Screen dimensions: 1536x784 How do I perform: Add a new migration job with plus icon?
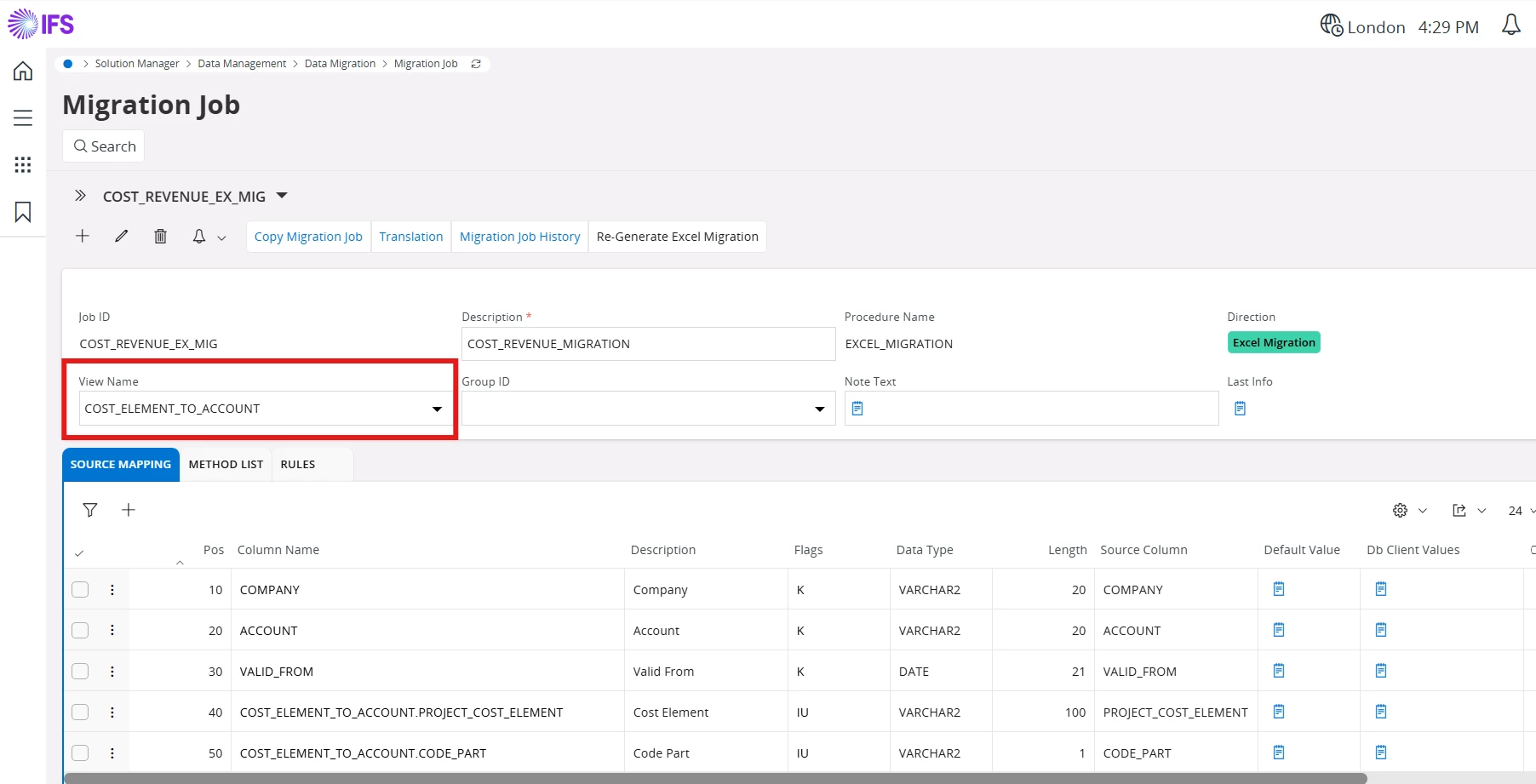[x=83, y=236]
